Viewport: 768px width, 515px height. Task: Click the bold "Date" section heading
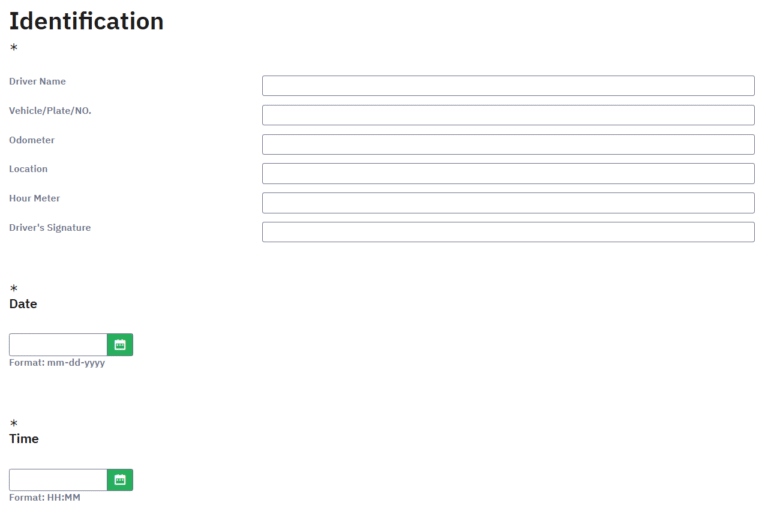23,304
